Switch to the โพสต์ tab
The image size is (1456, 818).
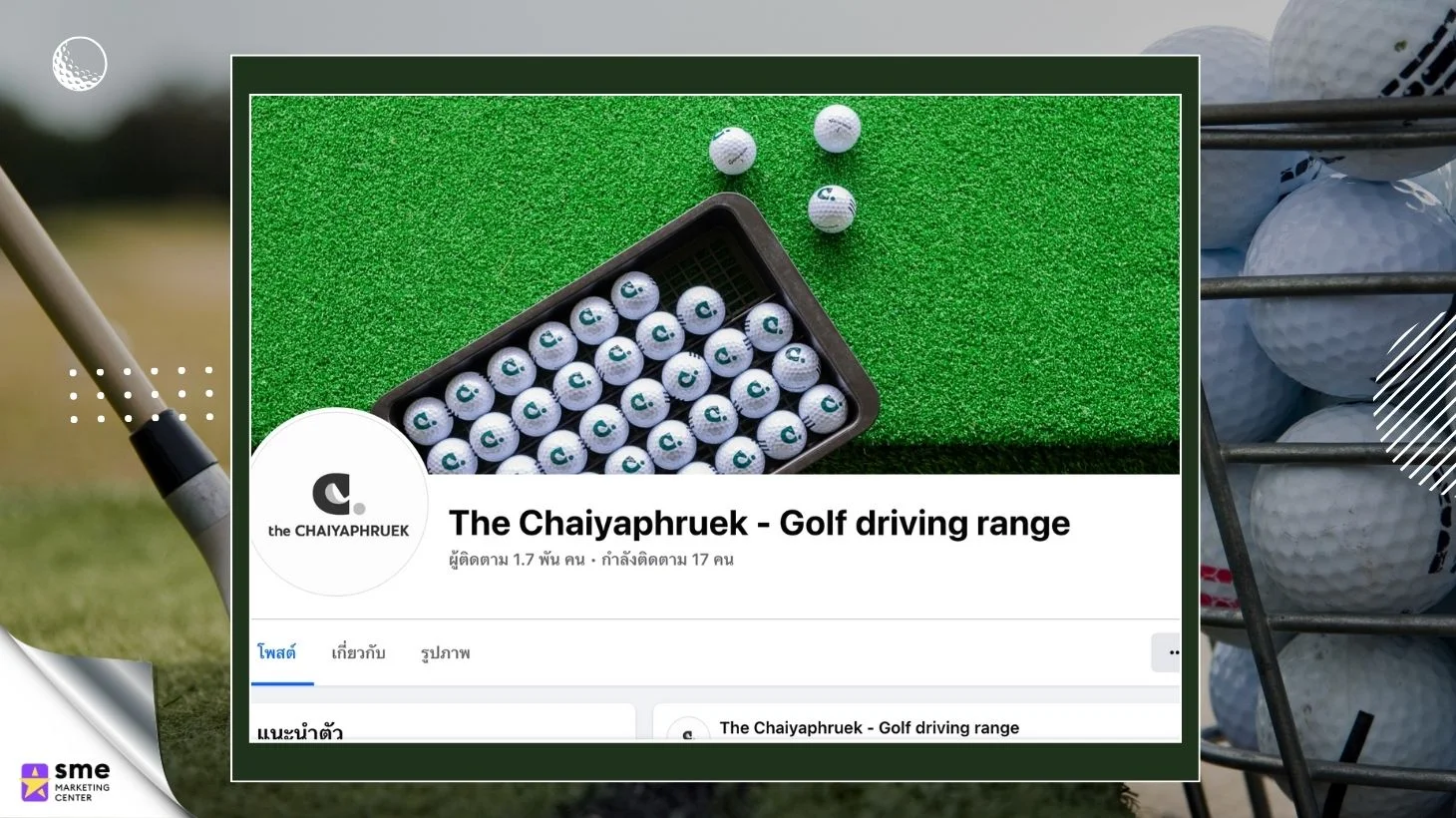(277, 652)
